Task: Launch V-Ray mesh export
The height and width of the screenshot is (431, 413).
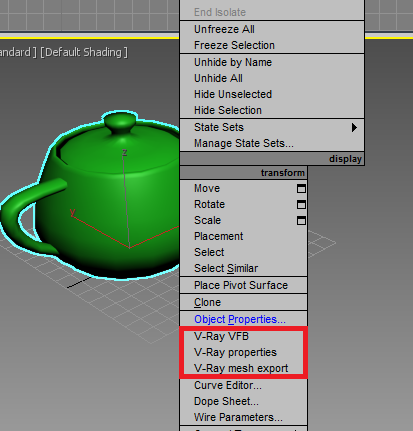Action: pos(243,368)
